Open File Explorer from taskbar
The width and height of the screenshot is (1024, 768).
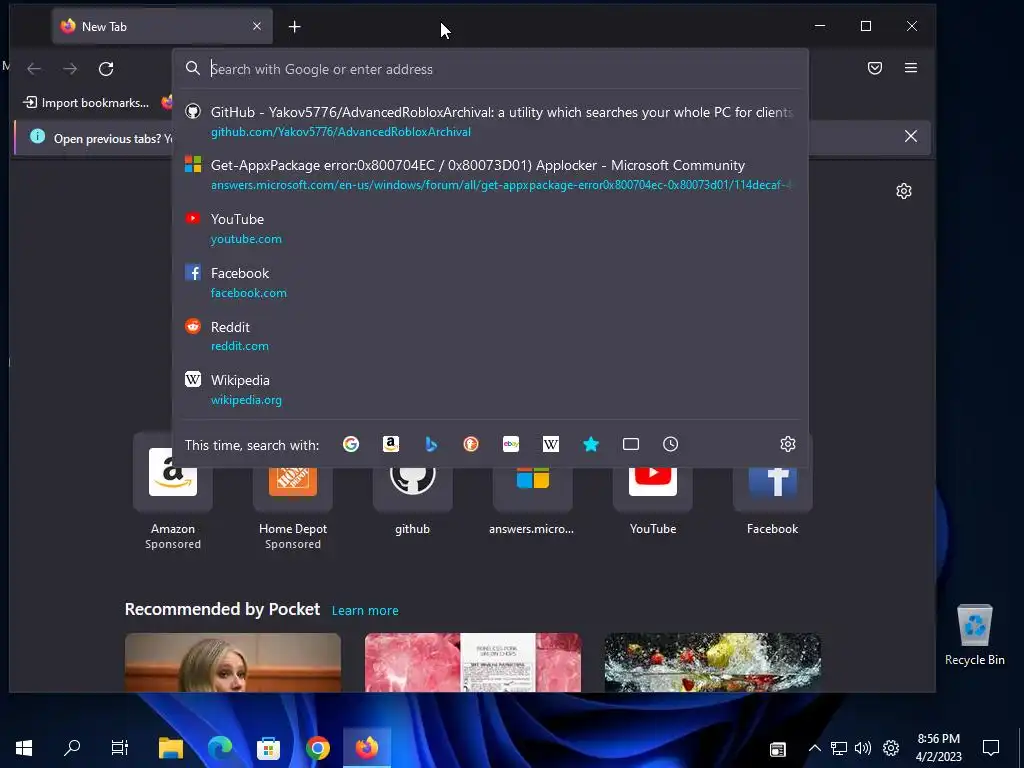[170, 748]
